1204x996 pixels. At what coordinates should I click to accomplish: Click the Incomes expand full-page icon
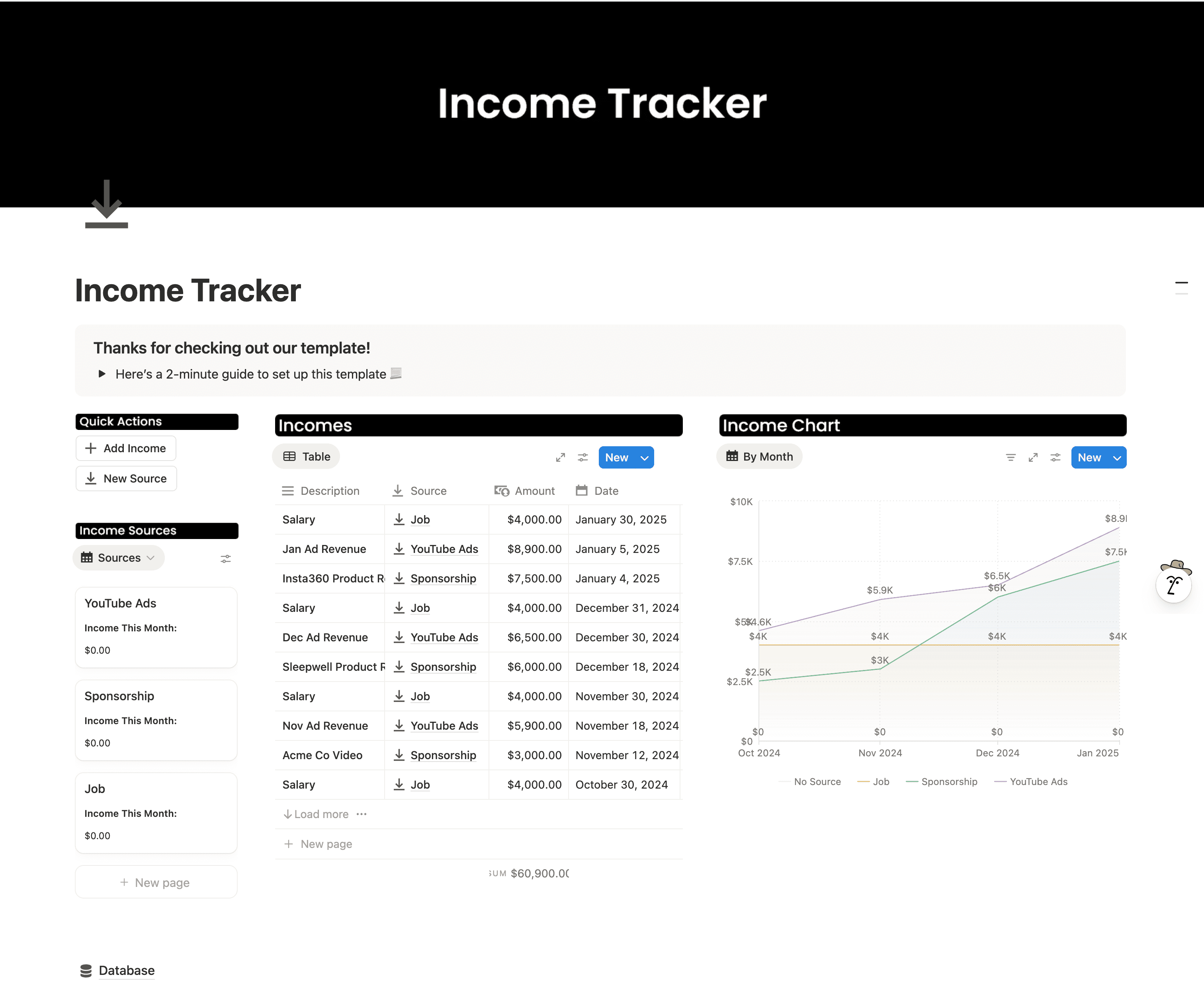[560, 457]
